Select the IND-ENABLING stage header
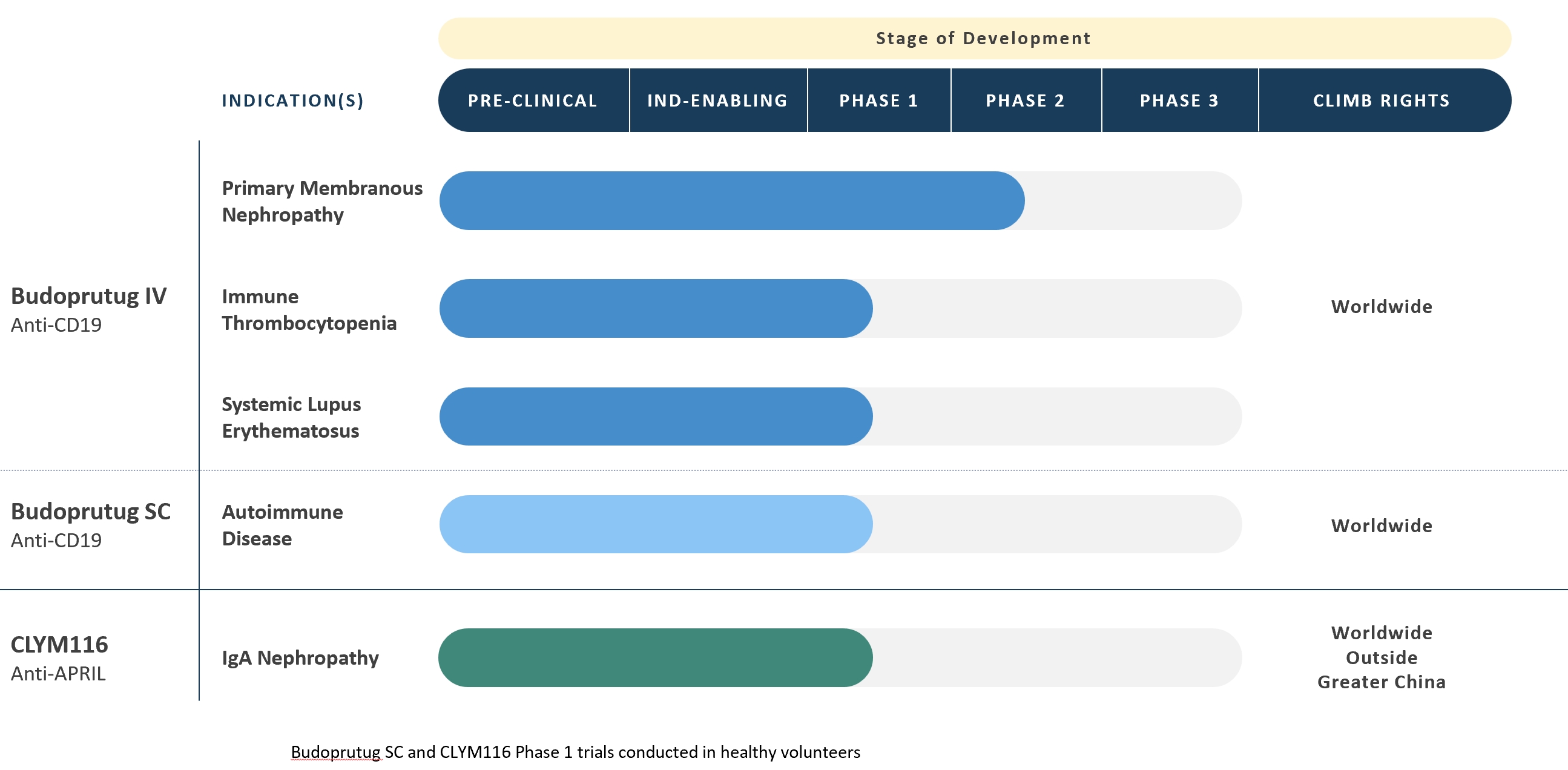 pyautogui.click(x=717, y=100)
